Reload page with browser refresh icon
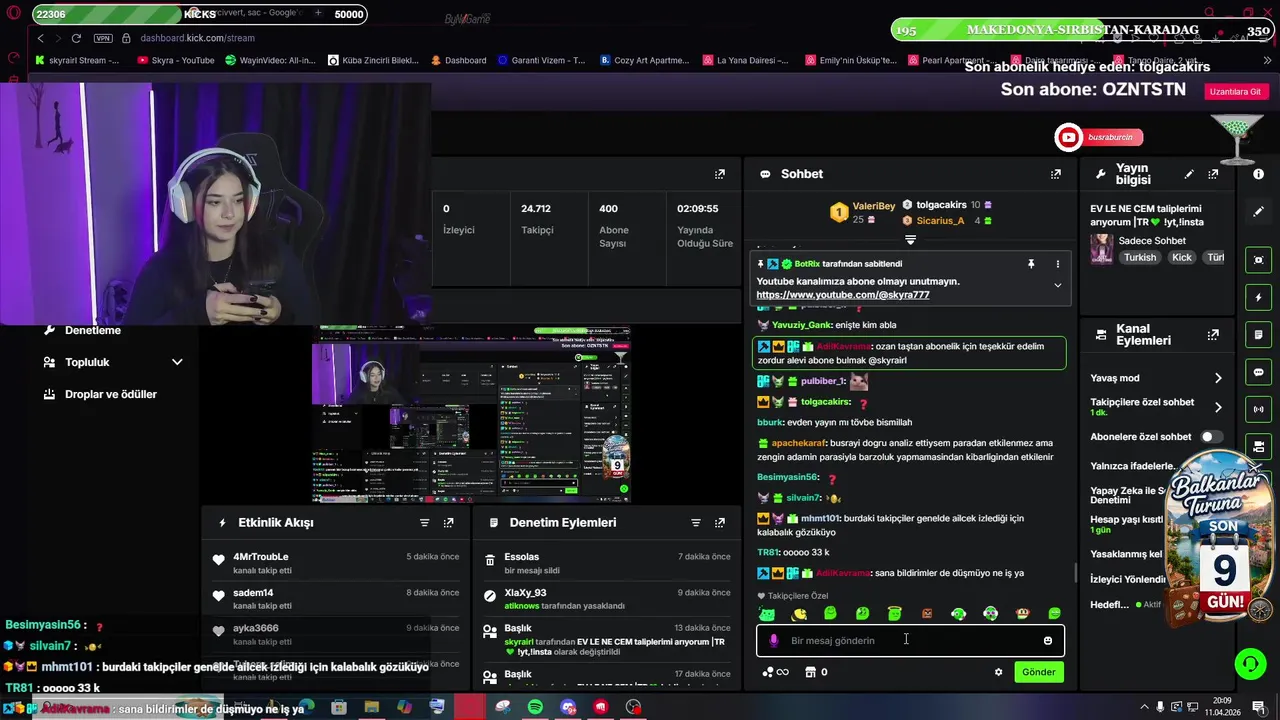The image size is (1280, 720). point(76,38)
